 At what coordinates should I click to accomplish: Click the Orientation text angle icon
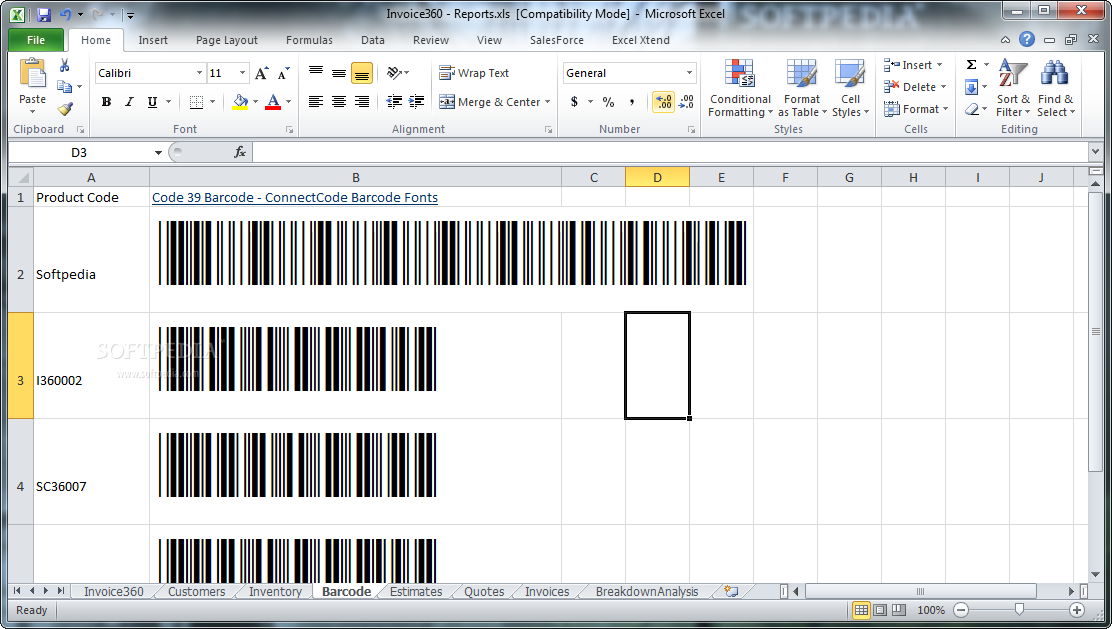pyautogui.click(x=394, y=72)
